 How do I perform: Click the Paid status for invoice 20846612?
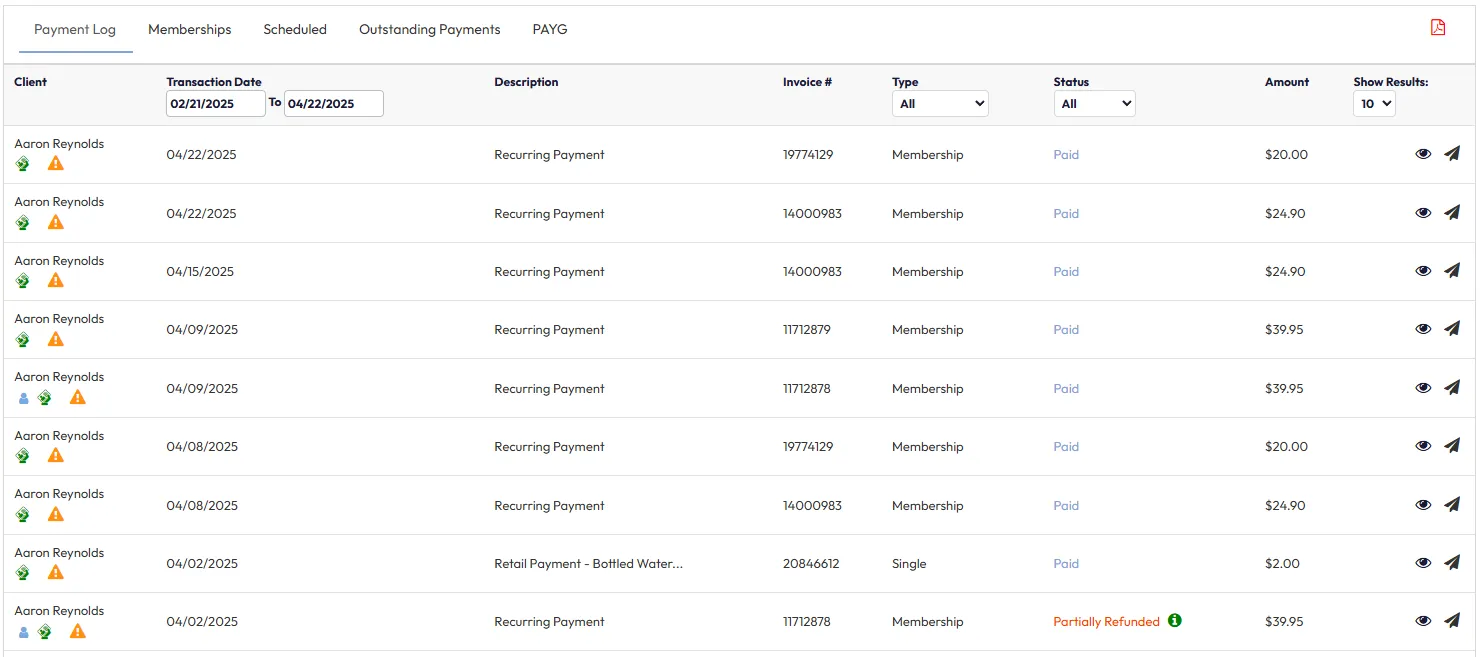[x=1066, y=563]
